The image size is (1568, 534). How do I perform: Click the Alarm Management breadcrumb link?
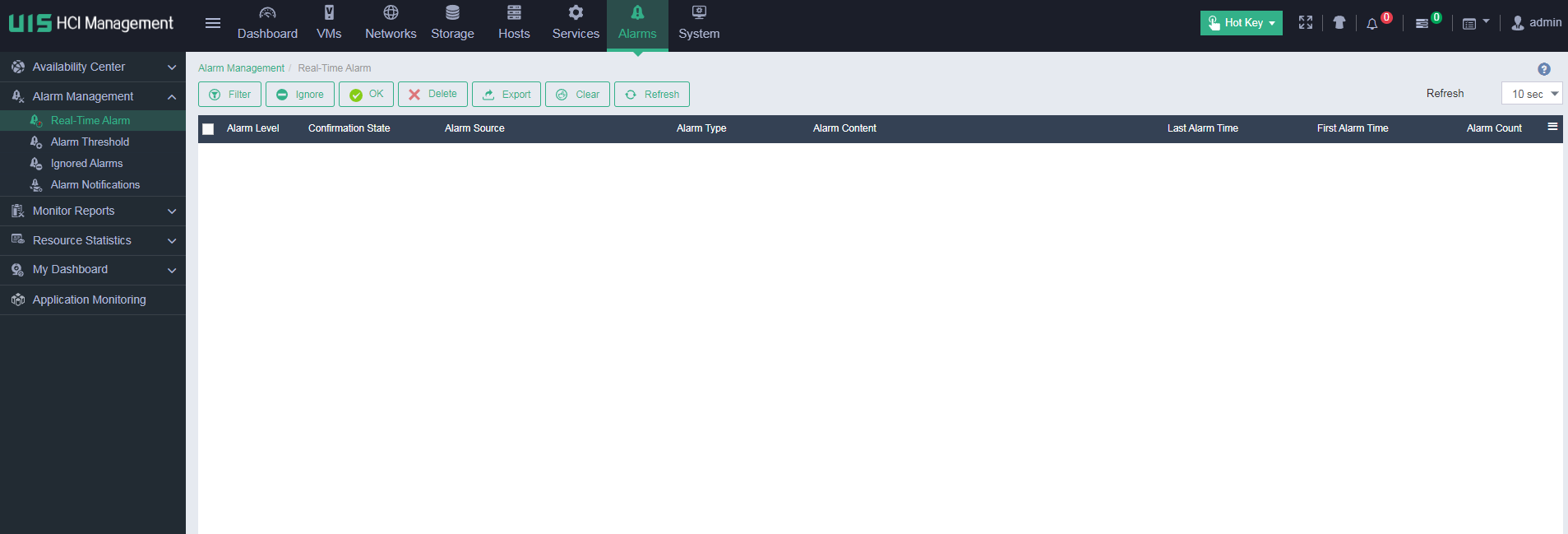click(241, 68)
